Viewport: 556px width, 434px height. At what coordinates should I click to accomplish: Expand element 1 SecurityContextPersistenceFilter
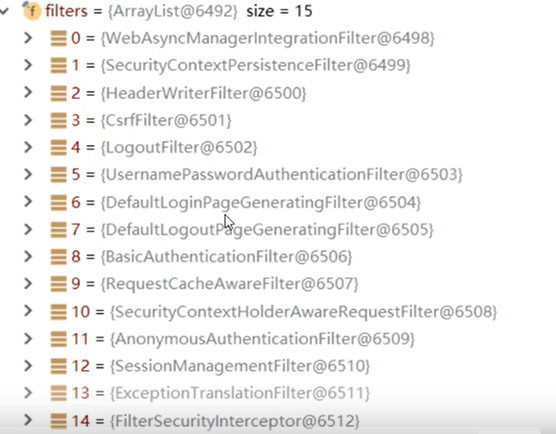point(28,65)
